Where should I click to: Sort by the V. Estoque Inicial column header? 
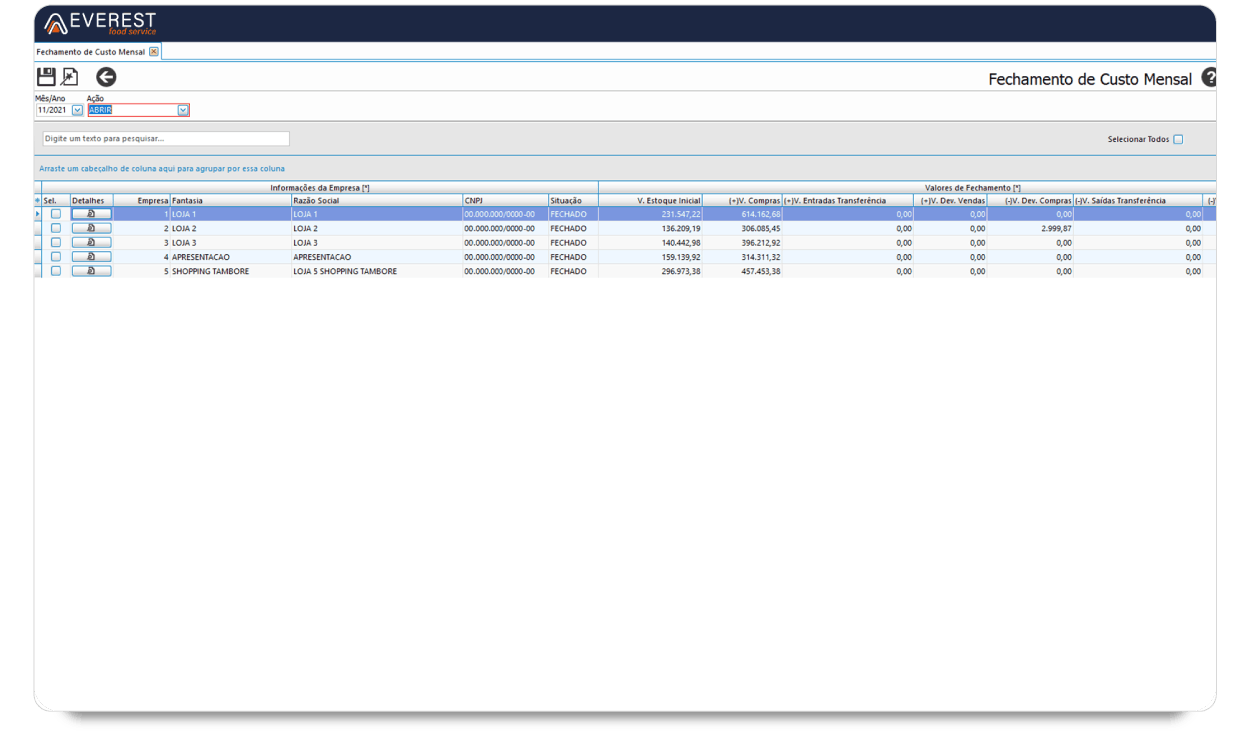tap(650, 201)
